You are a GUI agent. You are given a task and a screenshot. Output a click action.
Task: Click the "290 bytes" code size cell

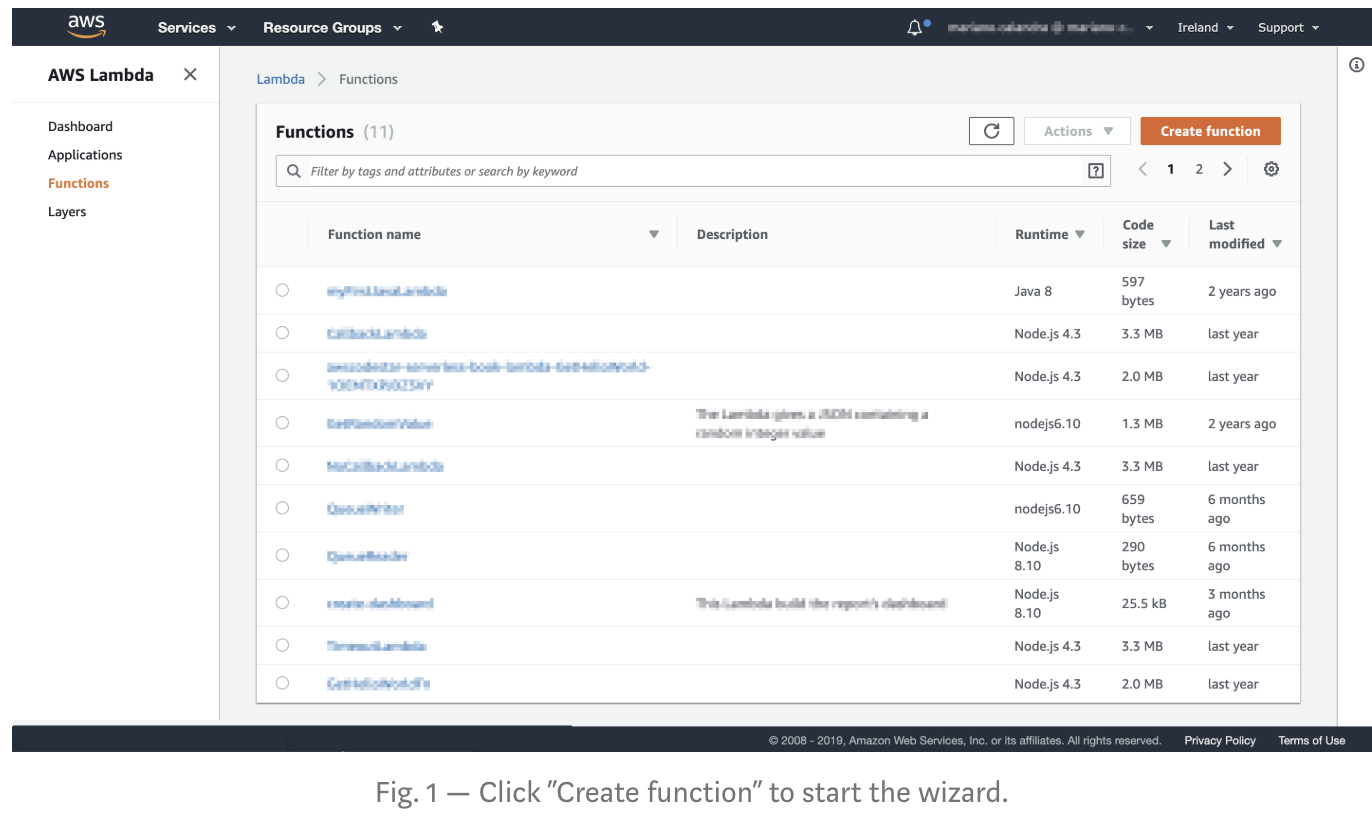click(x=1138, y=556)
